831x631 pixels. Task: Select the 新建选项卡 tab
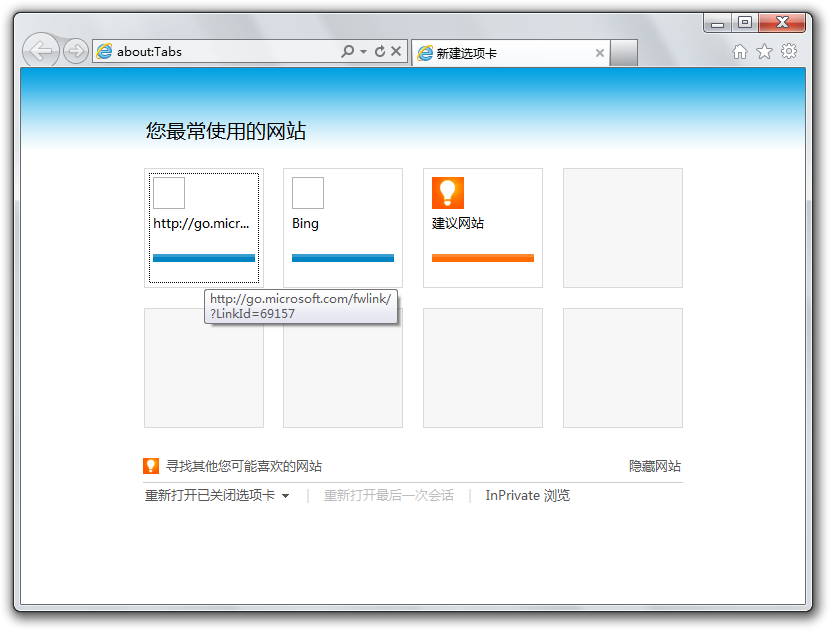[x=510, y=53]
